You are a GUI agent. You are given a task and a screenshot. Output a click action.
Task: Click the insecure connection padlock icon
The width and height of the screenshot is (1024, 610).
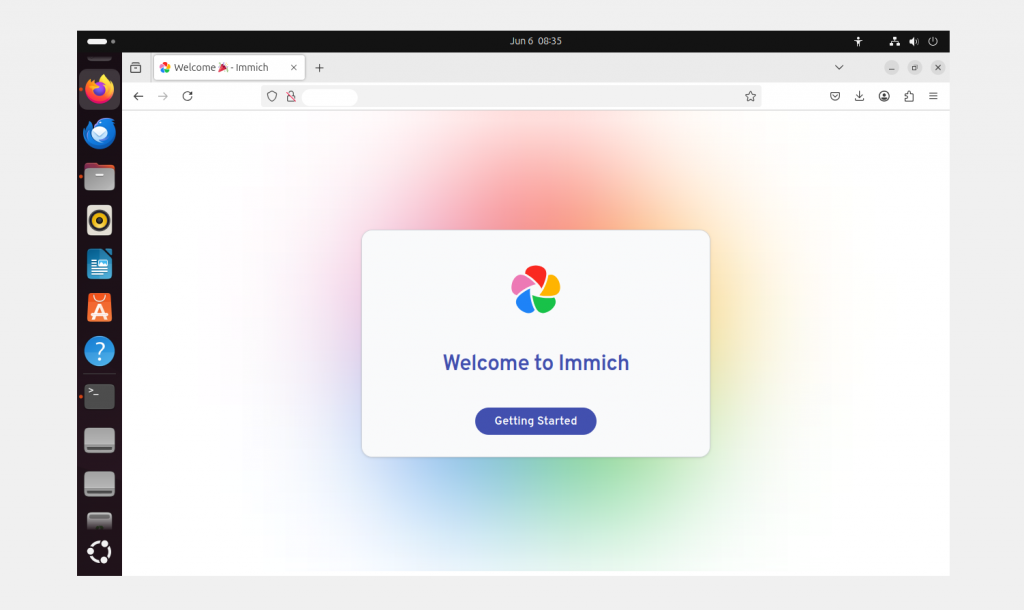click(291, 97)
